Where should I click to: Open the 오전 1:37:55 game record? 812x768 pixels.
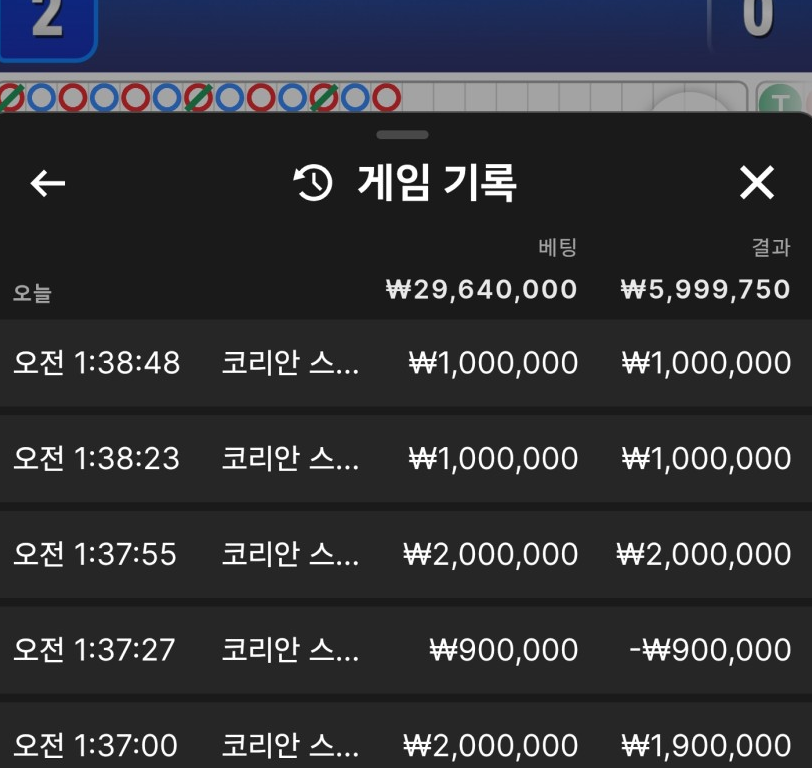[x=406, y=554]
